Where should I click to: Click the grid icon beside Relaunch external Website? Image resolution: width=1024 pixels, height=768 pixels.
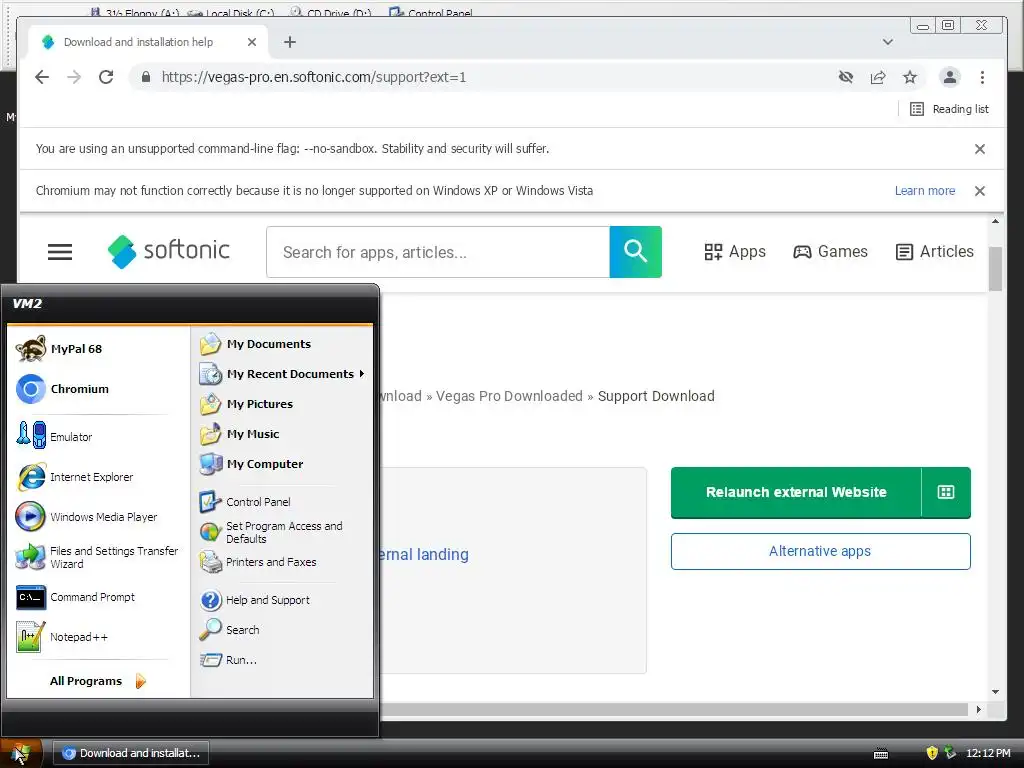946,492
